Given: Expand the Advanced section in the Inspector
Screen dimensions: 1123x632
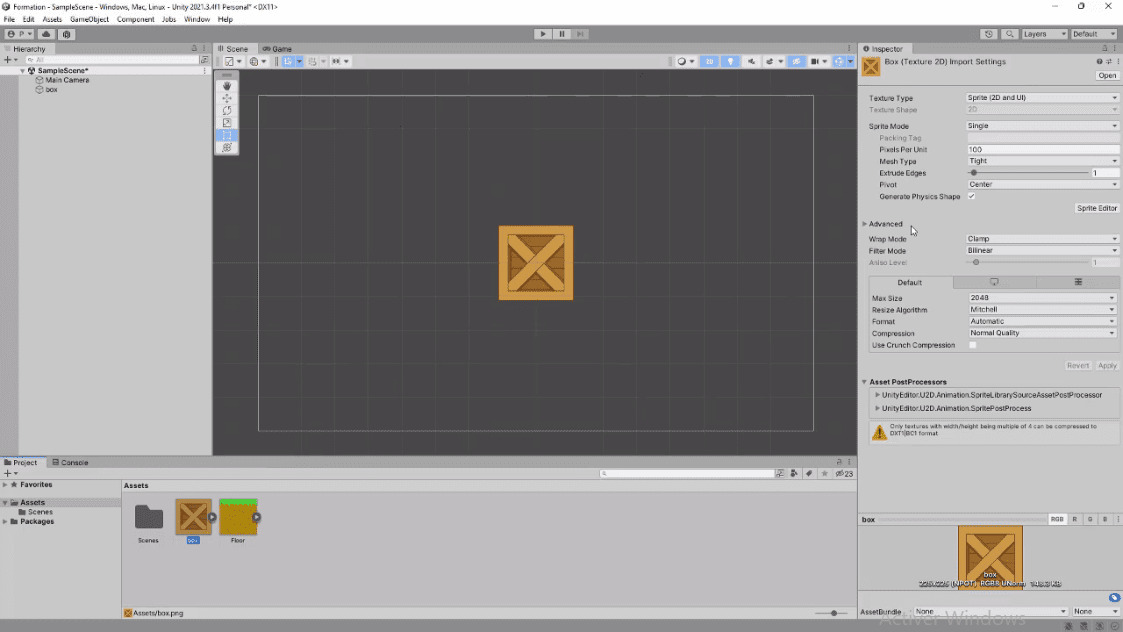Looking at the screenshot, I should pos(885,223).
